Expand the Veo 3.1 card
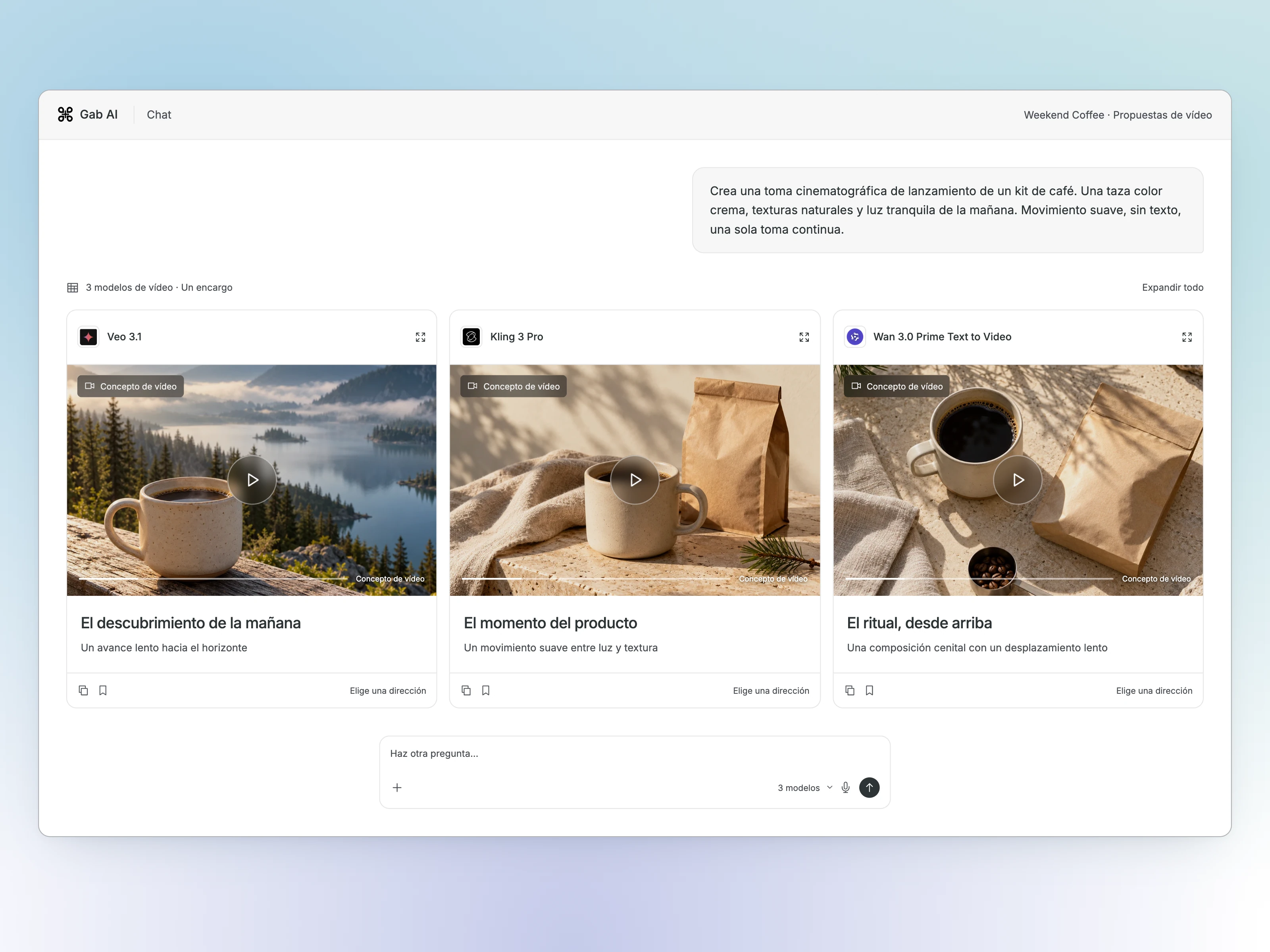This screenshot has height=952, width=1270. (x=421, y=338)
